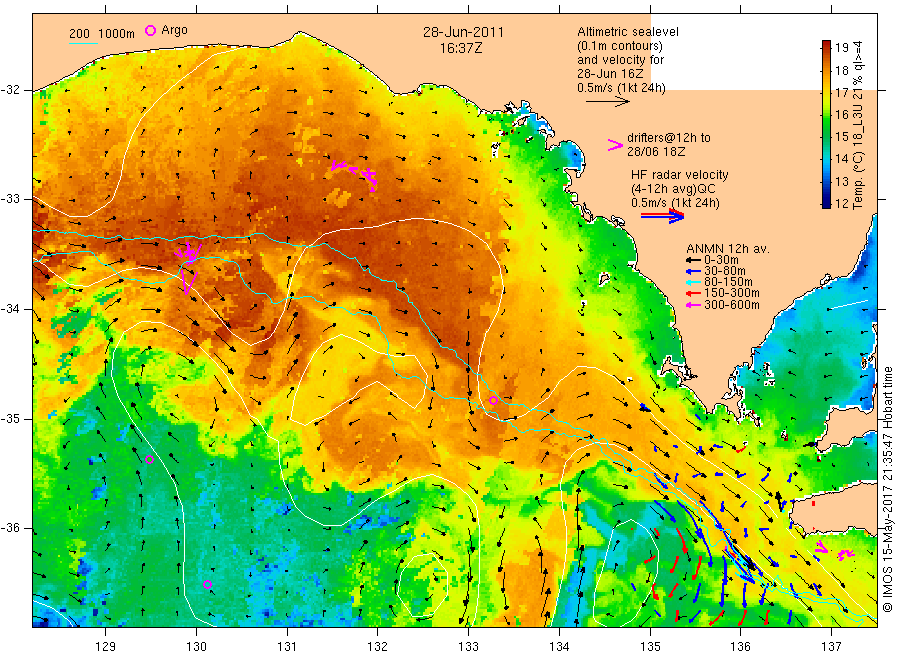
Task: Click the 12 degree label on color bar
Action: (x=841, y=202)
